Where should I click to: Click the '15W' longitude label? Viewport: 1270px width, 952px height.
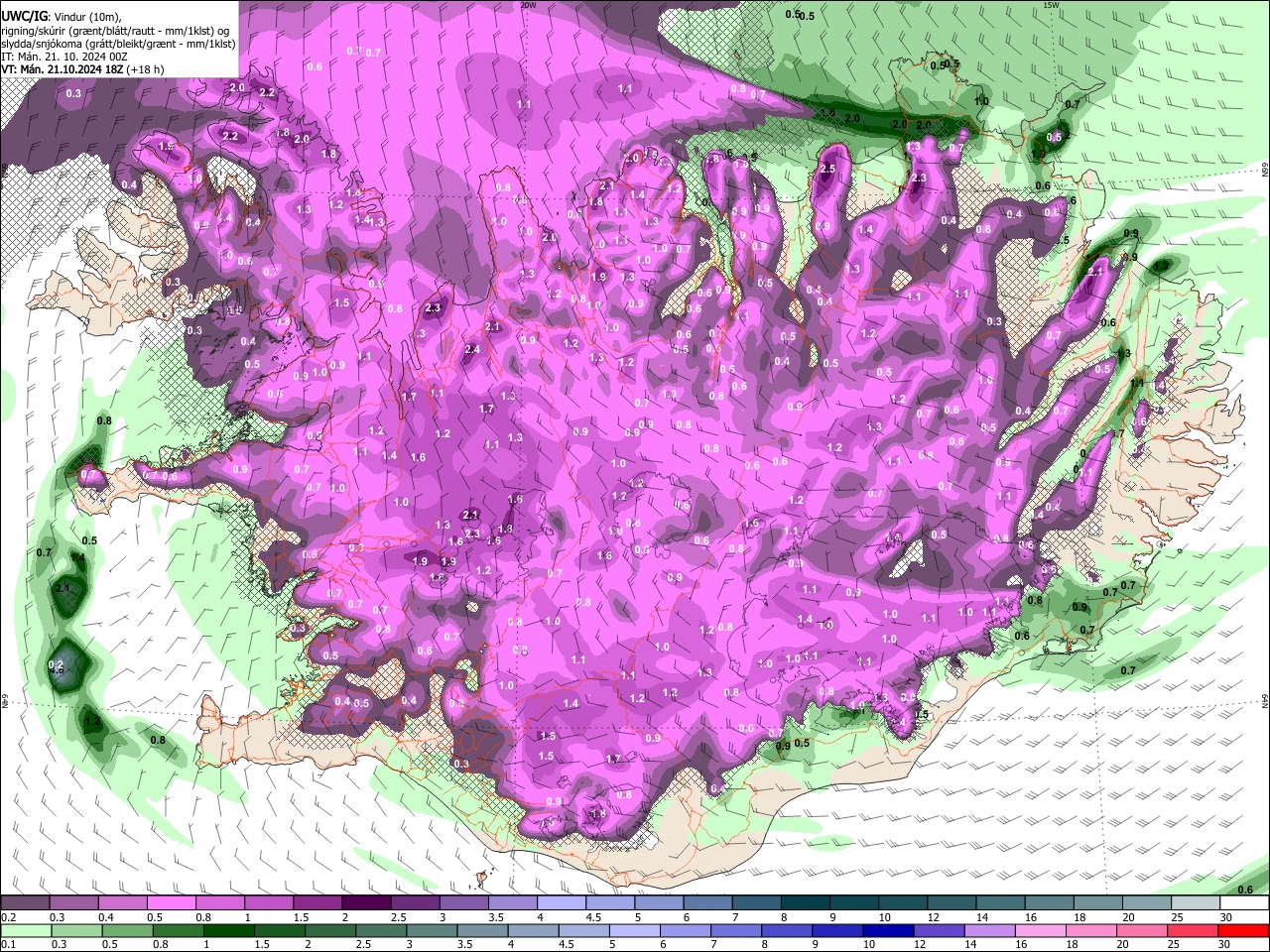[x=1052, y=5]
